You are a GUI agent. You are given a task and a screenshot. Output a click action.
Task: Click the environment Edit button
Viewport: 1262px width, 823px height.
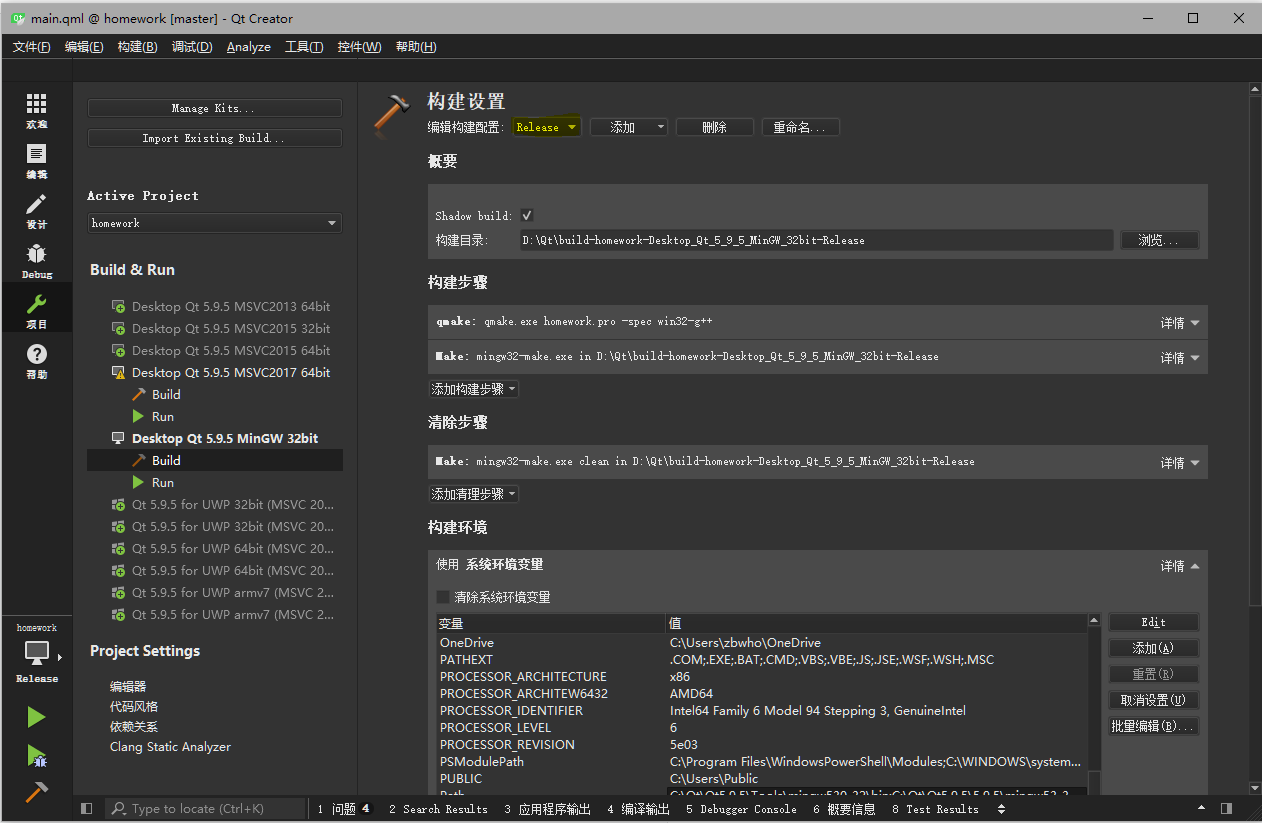1153,622
